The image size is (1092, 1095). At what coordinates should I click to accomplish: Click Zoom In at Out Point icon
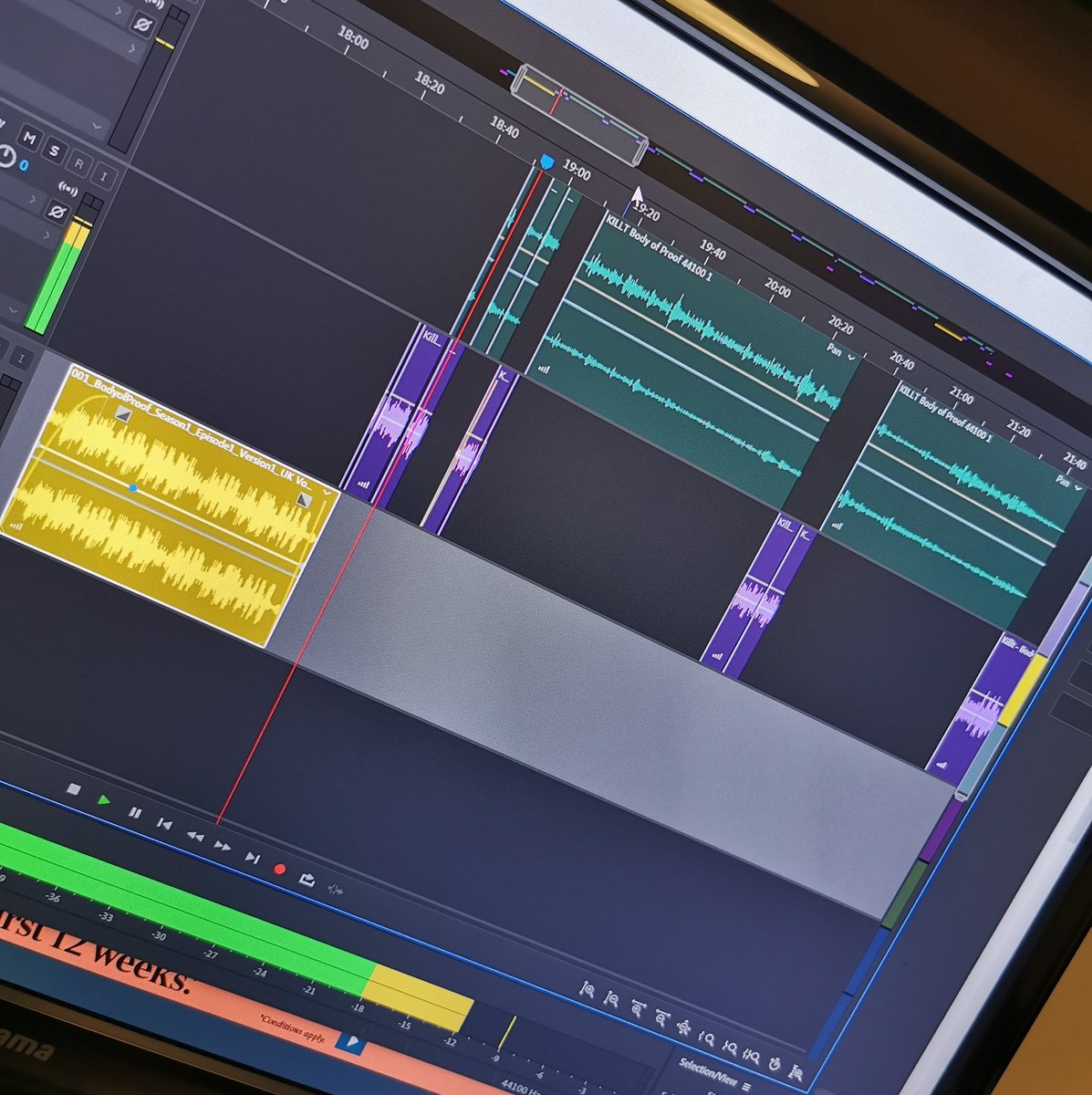(729, 1047)
